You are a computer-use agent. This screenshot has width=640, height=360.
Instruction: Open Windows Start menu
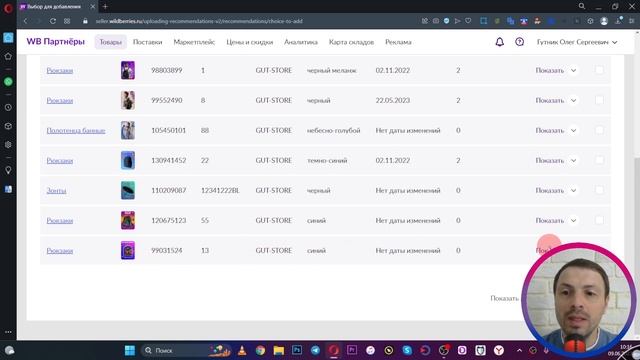point(130,350)
